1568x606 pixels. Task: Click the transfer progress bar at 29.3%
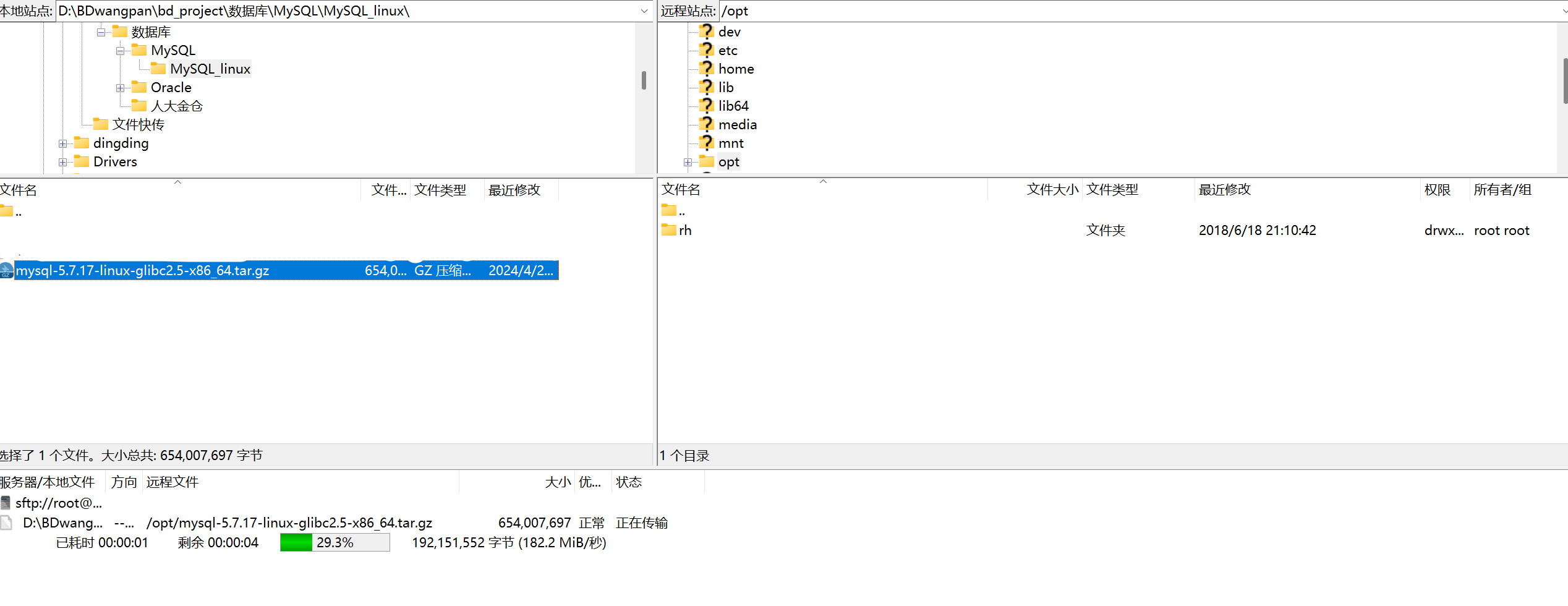point(334,542)
